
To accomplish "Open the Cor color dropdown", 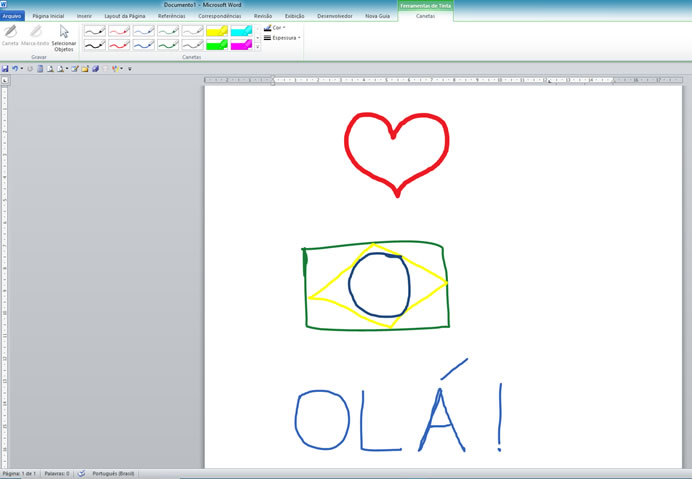I will click(x=275, y=27).
